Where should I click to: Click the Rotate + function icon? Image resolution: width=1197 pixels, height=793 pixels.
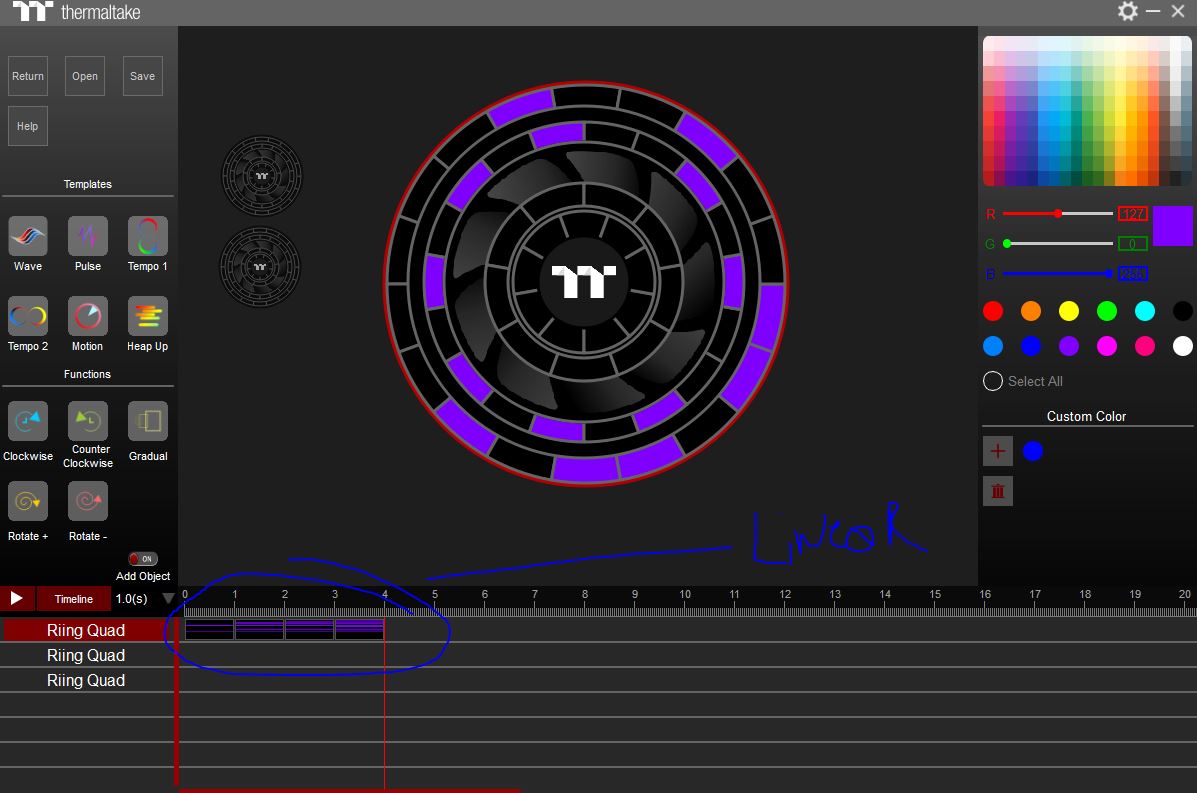[x=28, y=502]
